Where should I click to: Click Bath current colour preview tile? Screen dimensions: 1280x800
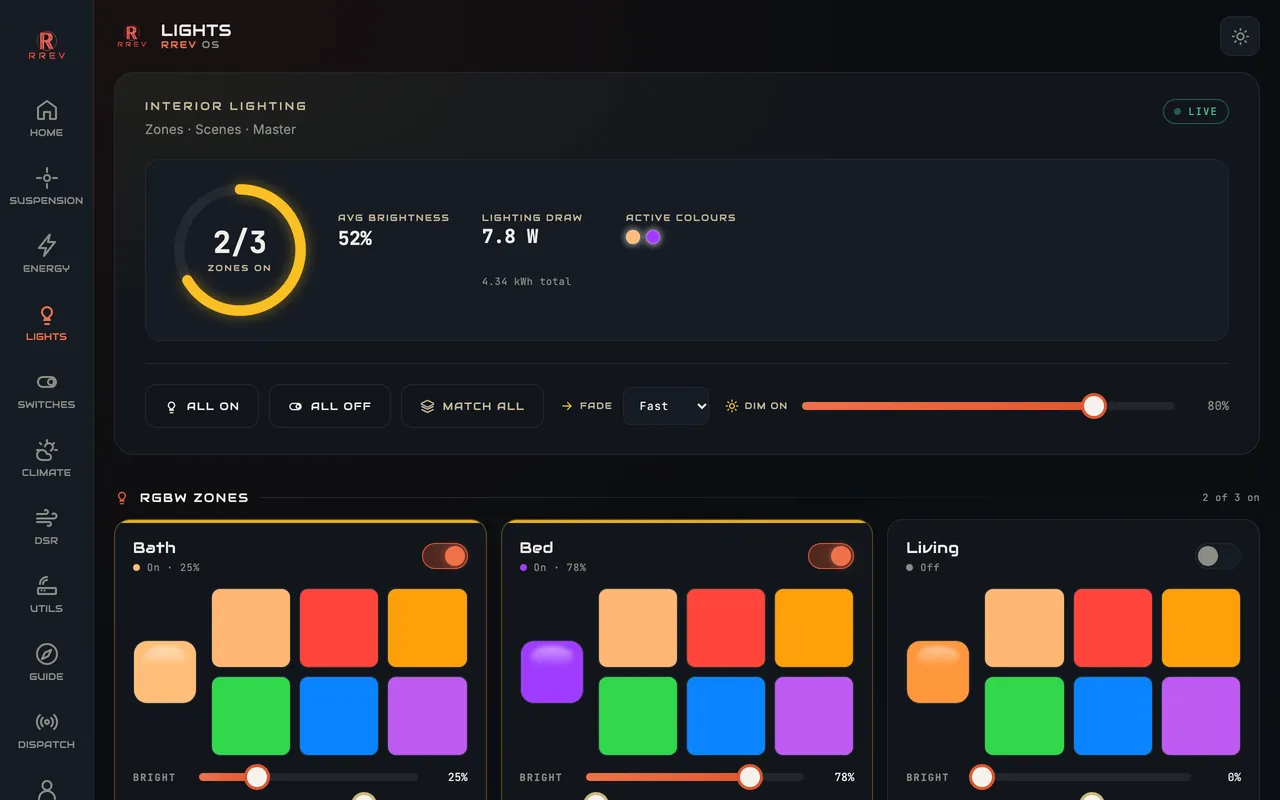click(165, 672)
